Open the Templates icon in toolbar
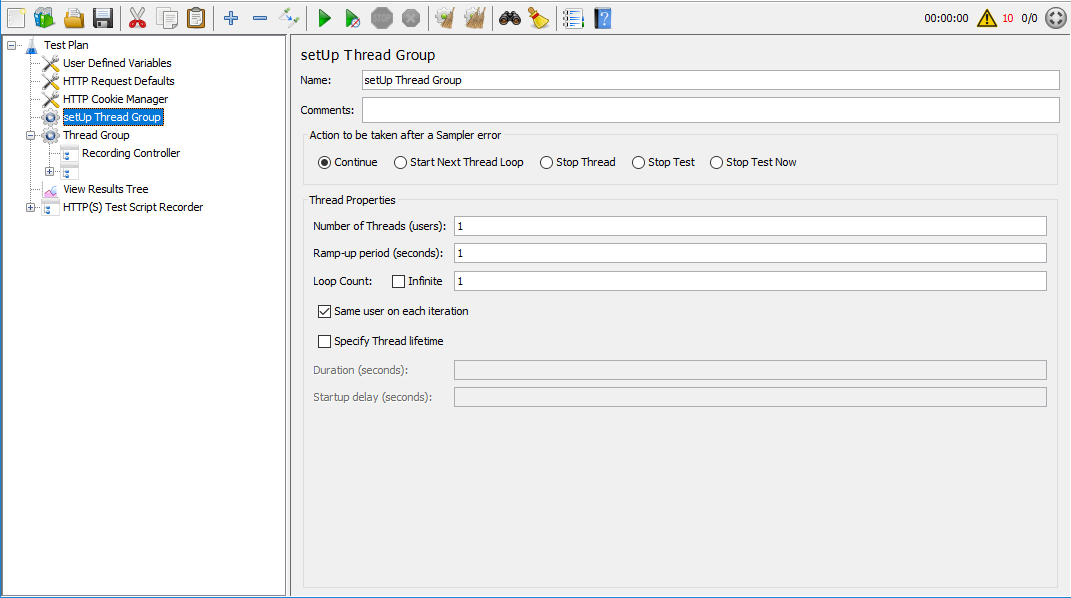1071x598 pixels. 44,17
